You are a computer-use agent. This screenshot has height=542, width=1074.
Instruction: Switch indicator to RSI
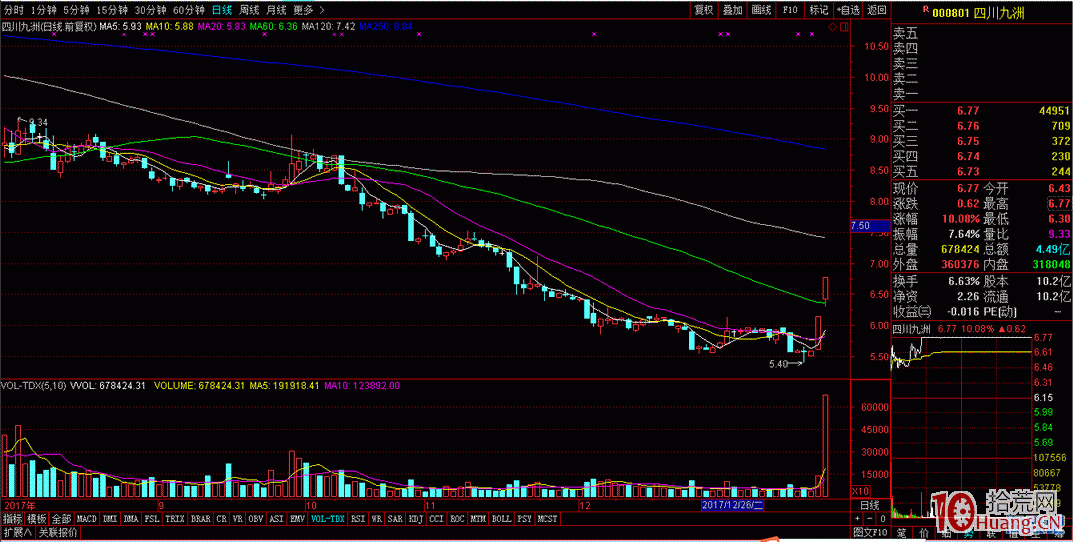click(358, 519)
